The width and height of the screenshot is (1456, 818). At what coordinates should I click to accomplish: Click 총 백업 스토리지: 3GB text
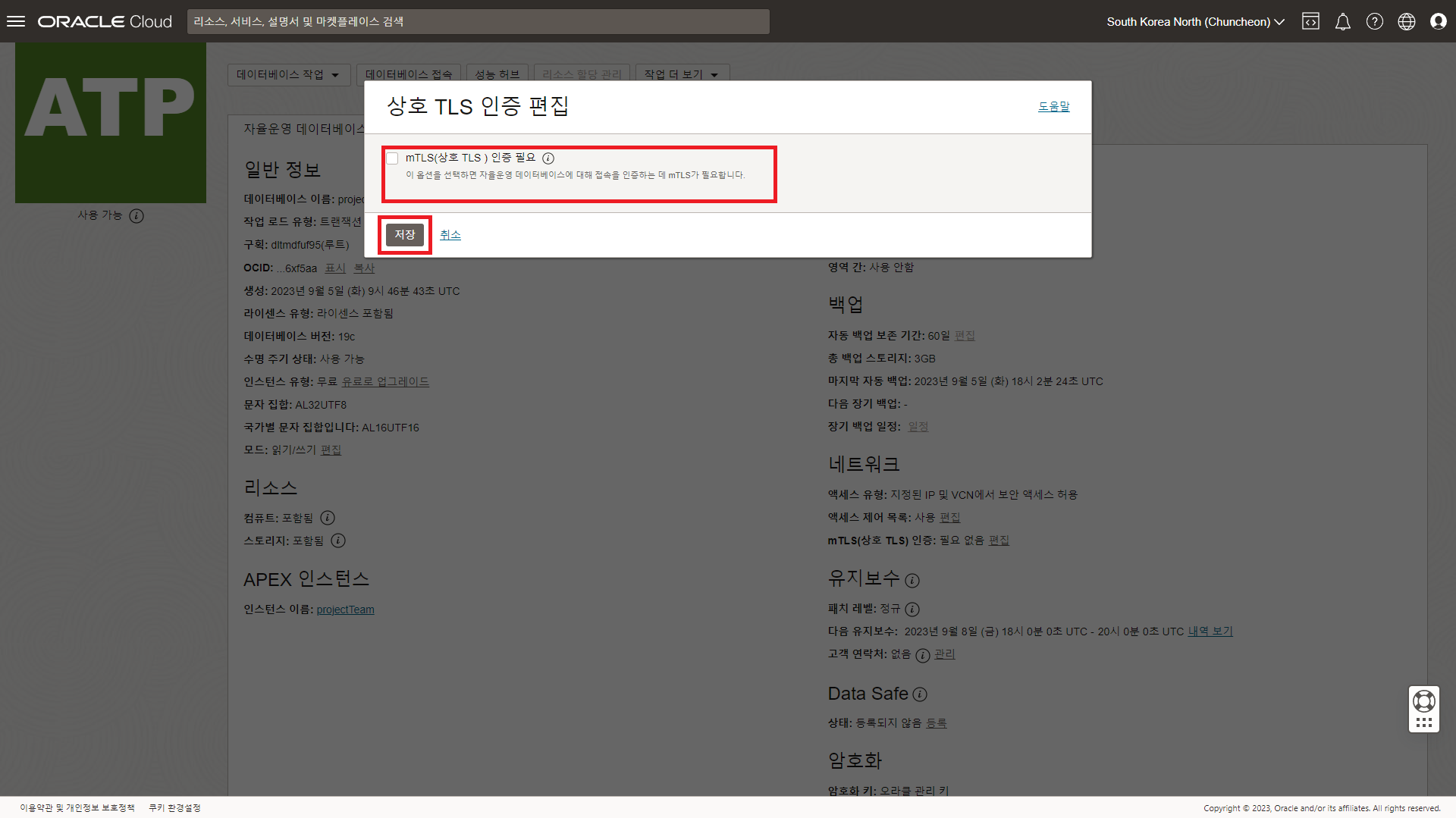coord(882,359)
